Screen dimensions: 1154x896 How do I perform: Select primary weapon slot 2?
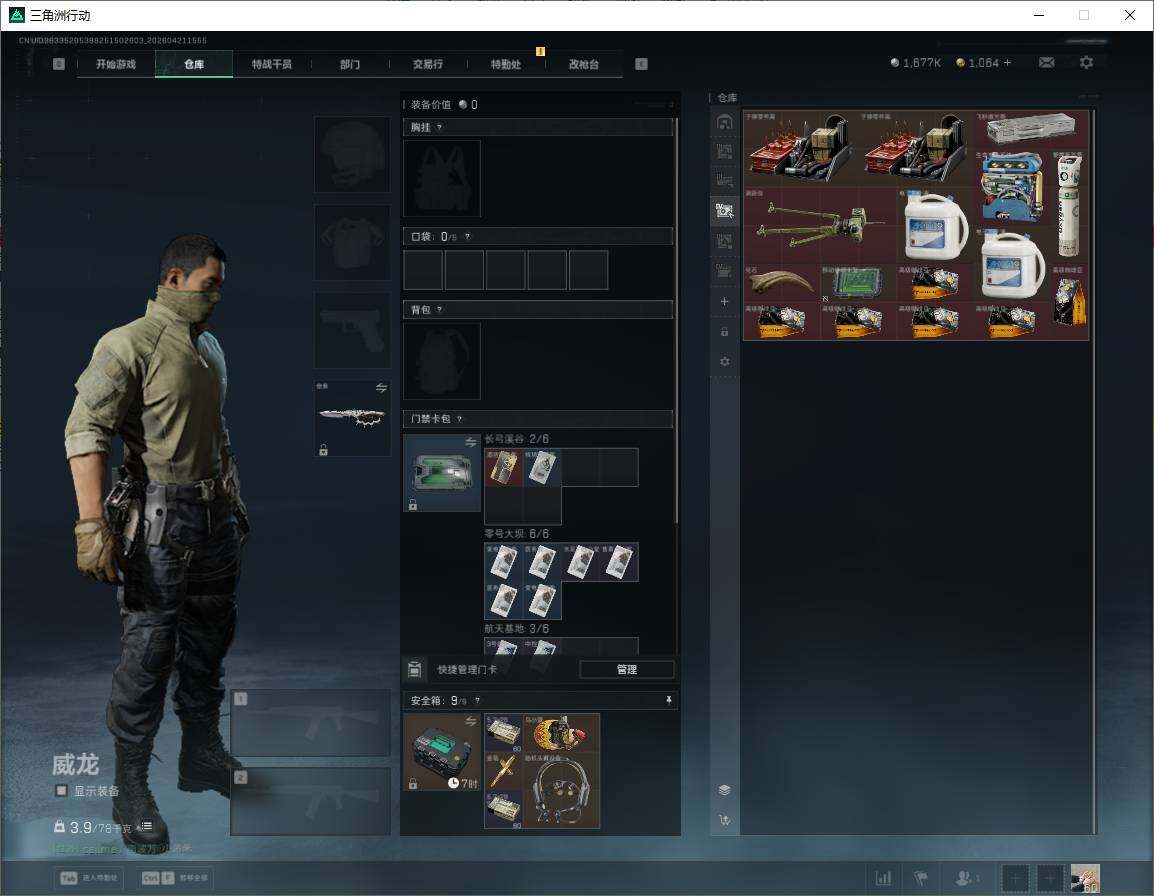tap(311, 801)
